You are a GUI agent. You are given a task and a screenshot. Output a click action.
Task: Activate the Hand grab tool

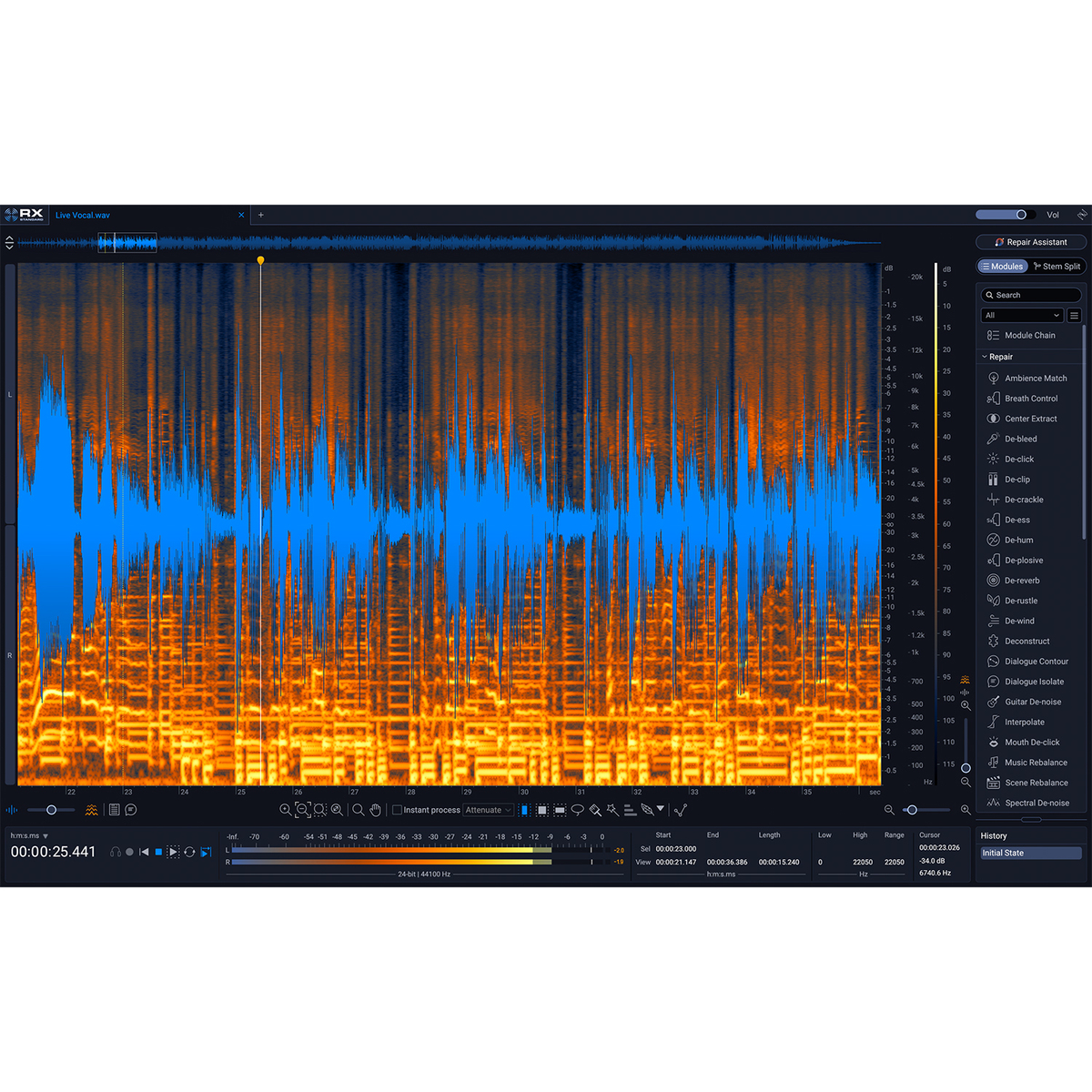pyautogui.click(x=375, y=810)
